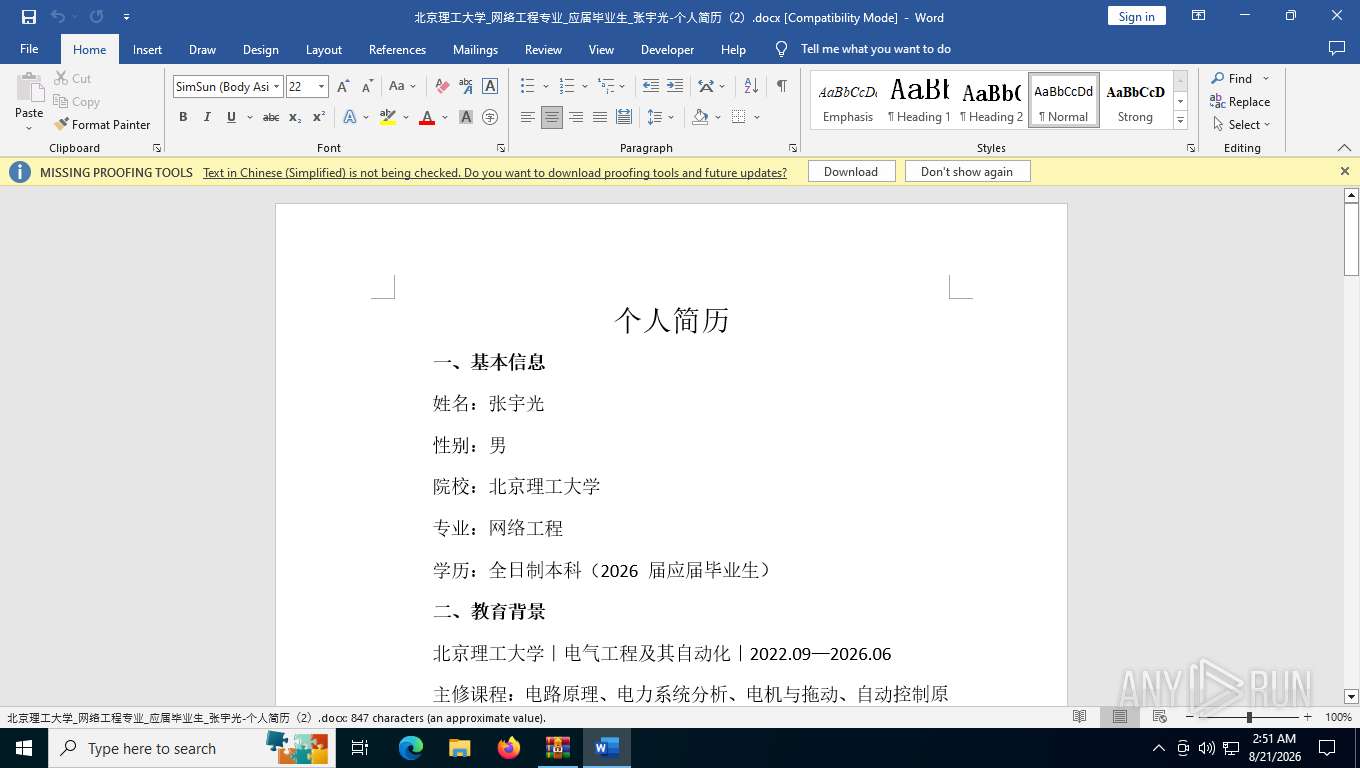Viewport: 1360px width, 768px height.
Task: Open Windows Start menu
Action: tap(23, 748)
